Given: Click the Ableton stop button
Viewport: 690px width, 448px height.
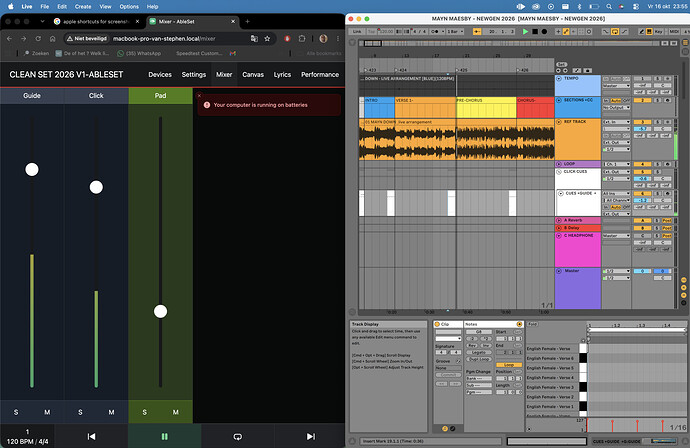Looking at the screenshot, I should coord(535,32).
